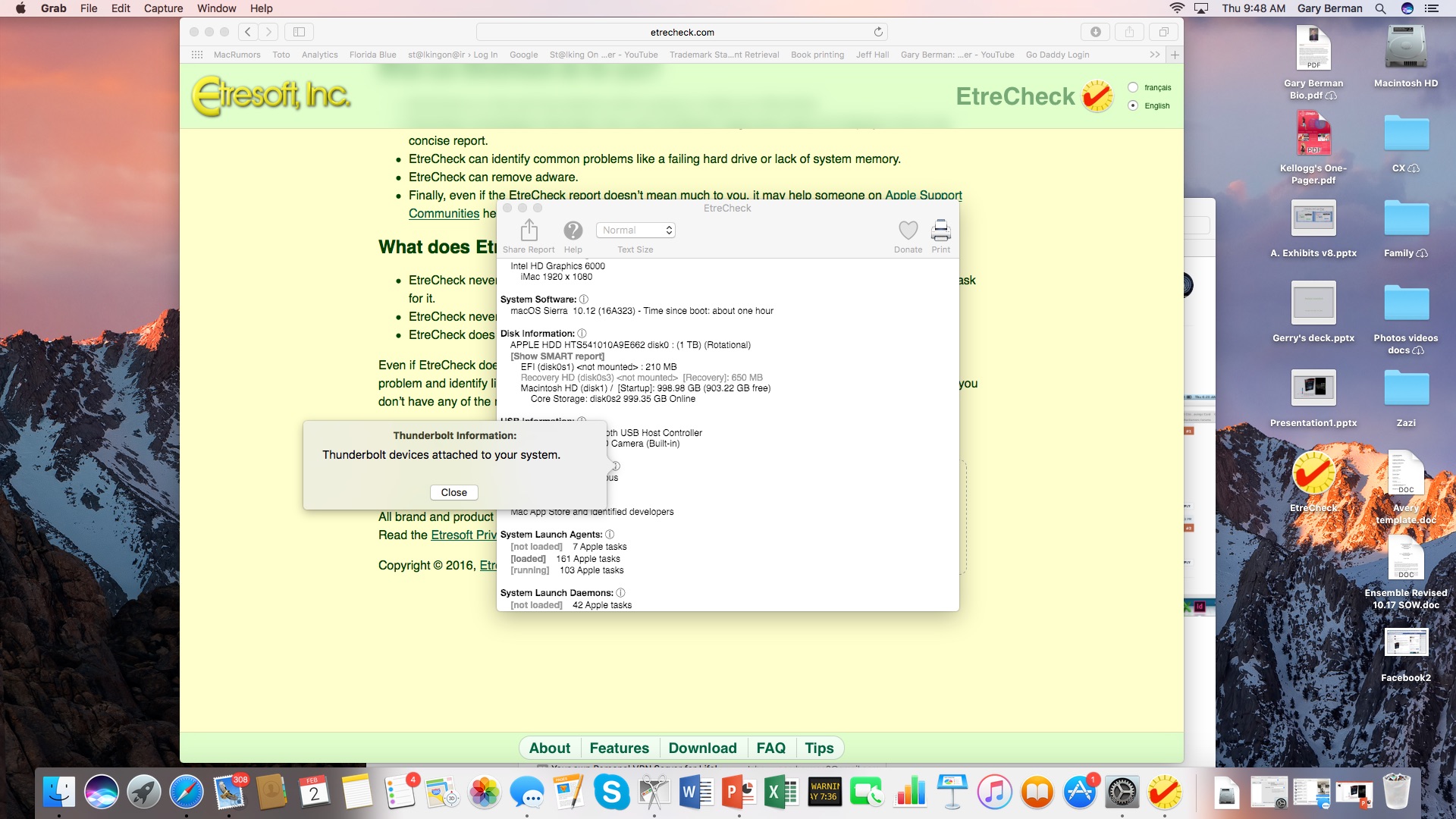Click the Donate heart icon
Image resolution: width=1456 pixels, height=819 pixels.
tap(908, 230)
